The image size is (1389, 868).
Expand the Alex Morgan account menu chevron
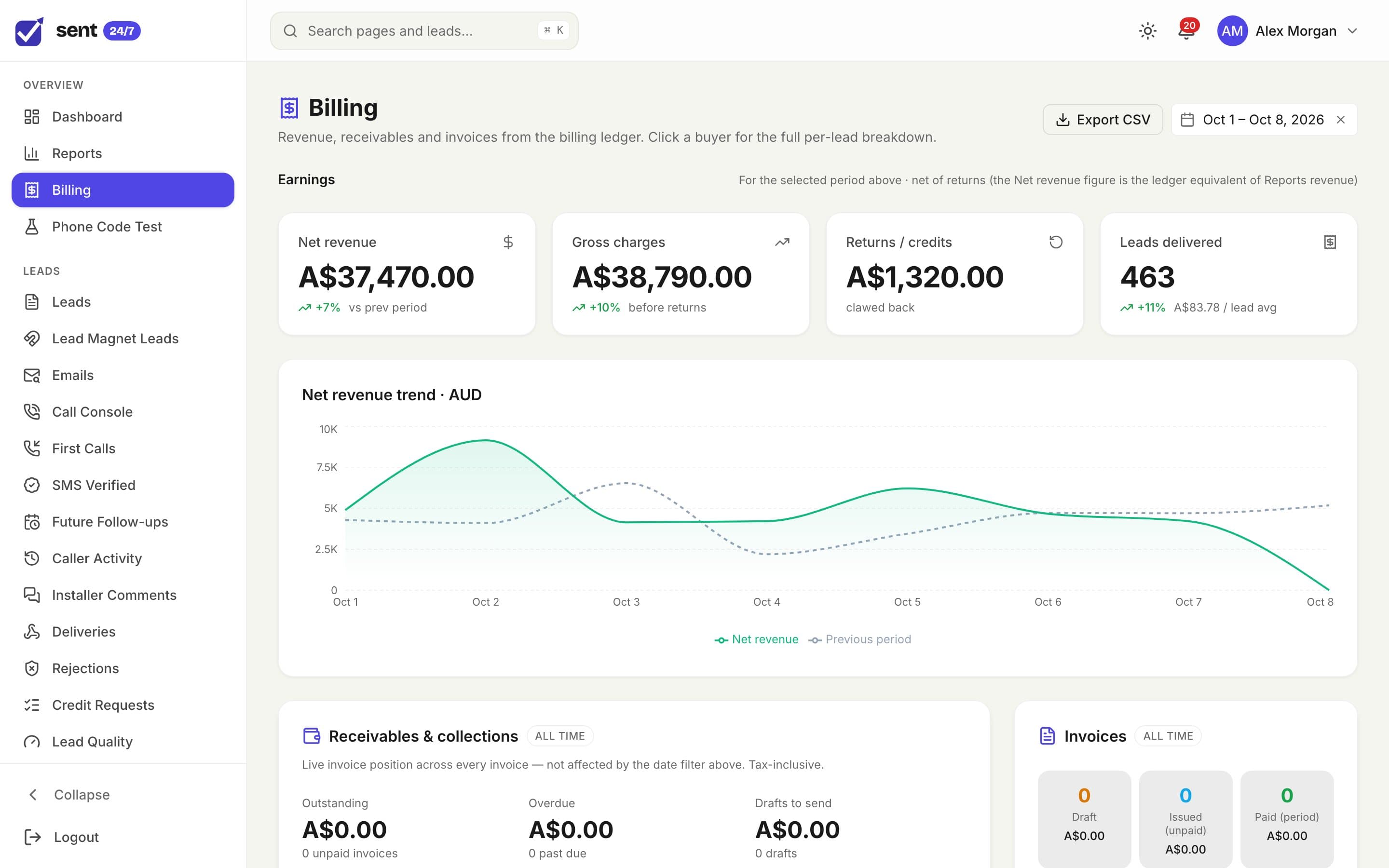[1352, 31]
